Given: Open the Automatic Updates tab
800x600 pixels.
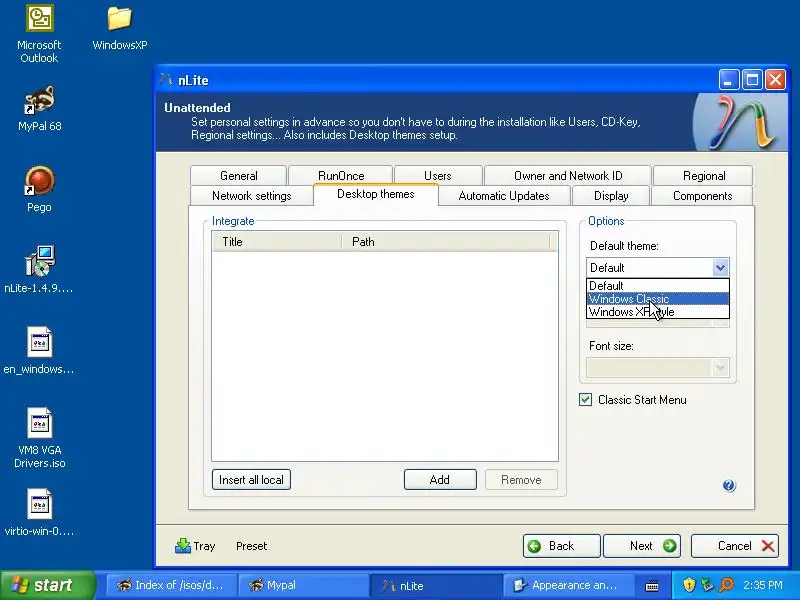Looking at the screenshot, I should pos(504,196).
